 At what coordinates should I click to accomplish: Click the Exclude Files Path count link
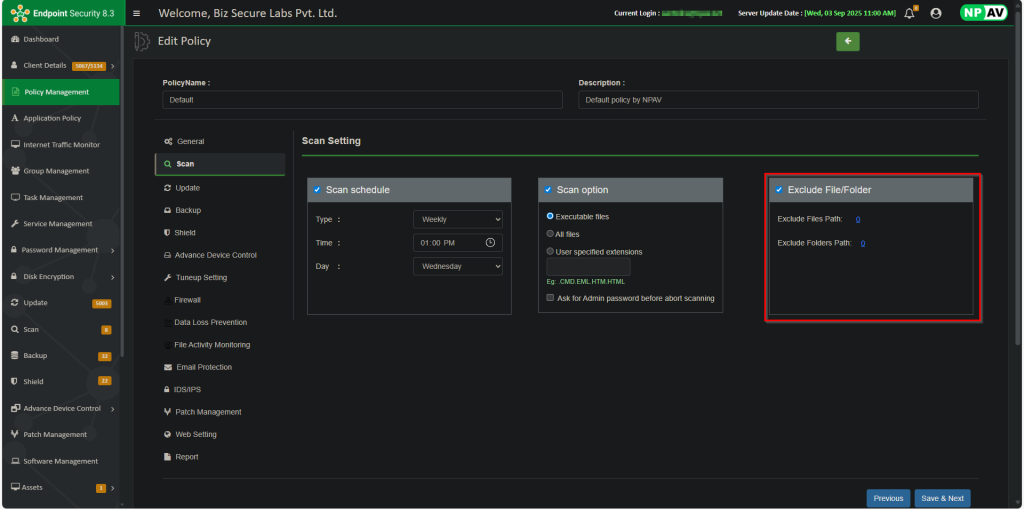coord(858,219)
